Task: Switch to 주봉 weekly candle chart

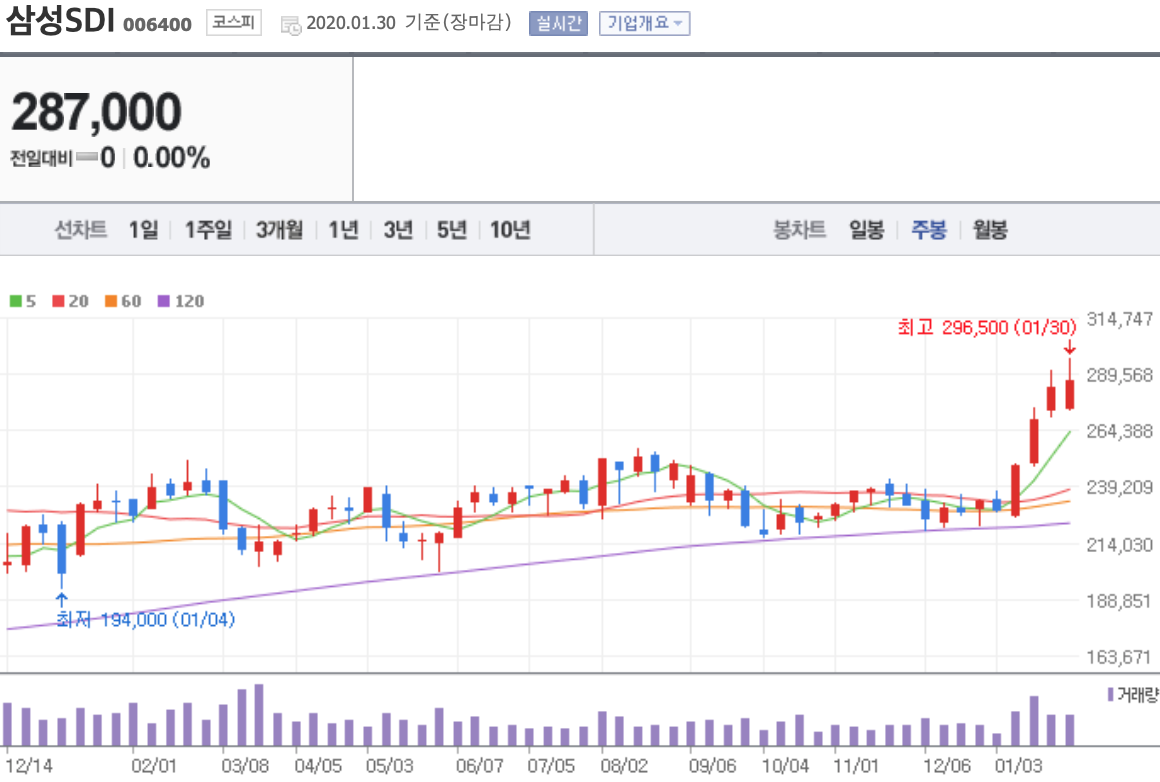Action: point(928,230)
